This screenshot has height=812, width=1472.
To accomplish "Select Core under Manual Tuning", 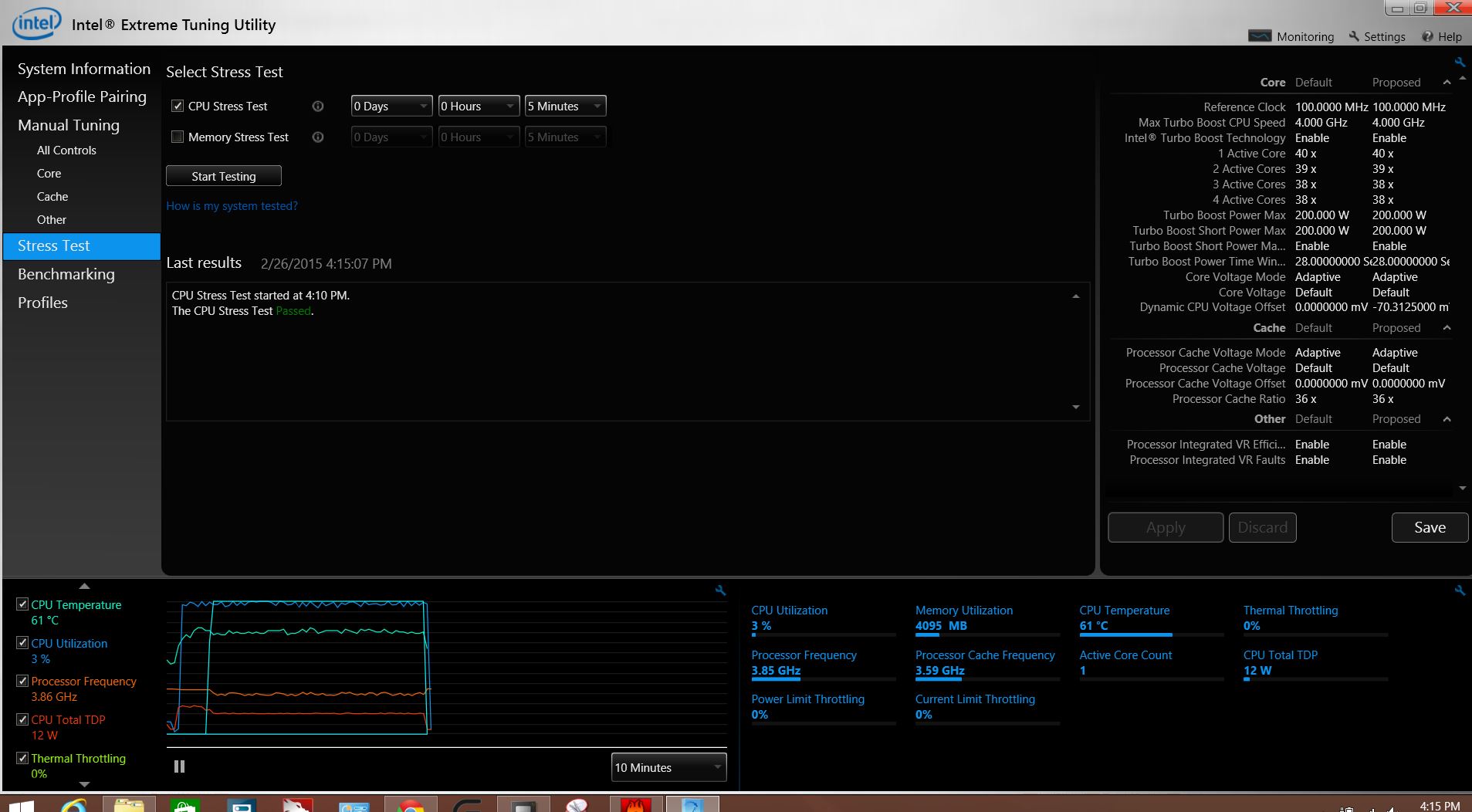I will point(49,174).
